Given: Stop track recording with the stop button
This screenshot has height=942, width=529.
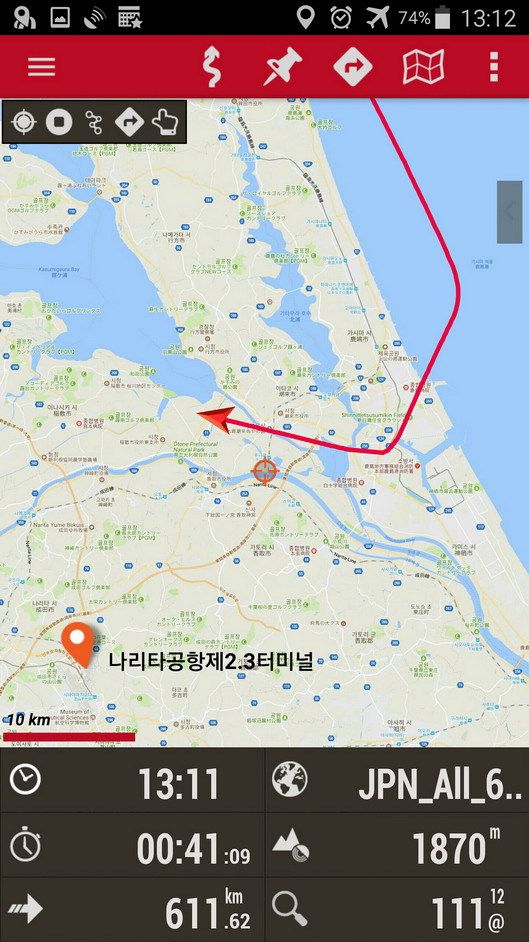Looking at the screenshot, I should click(59, 122).
